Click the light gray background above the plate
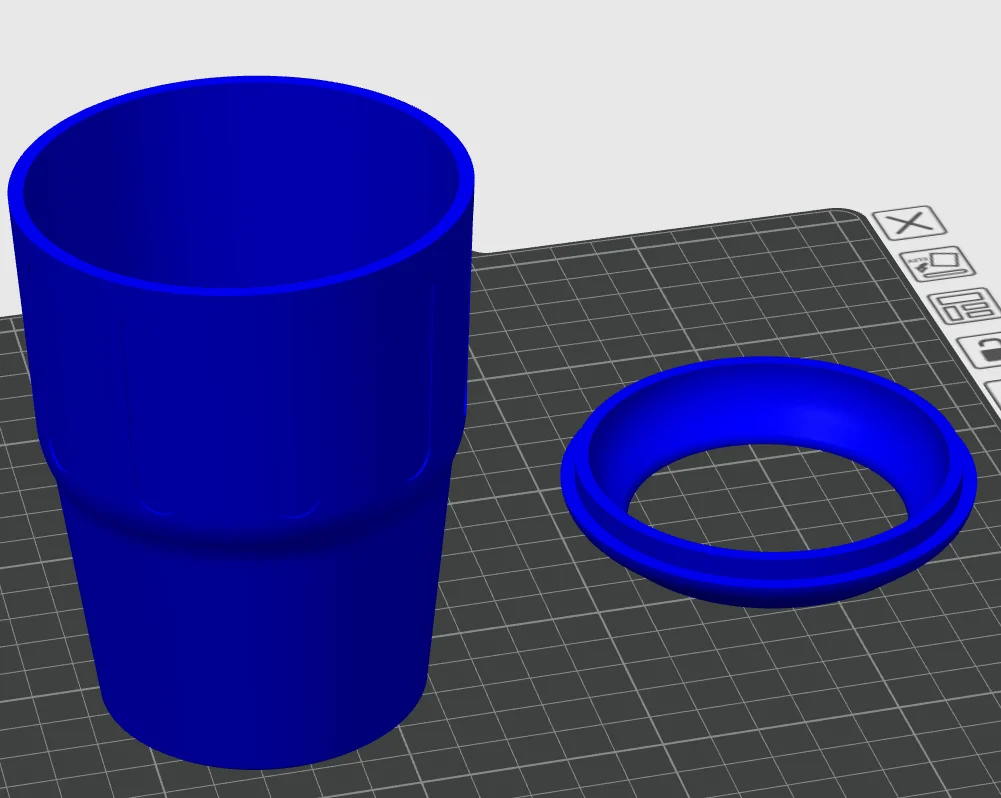Image resolution: width=1001 pixels, height=798 pixels. click(x=700, y=100)
